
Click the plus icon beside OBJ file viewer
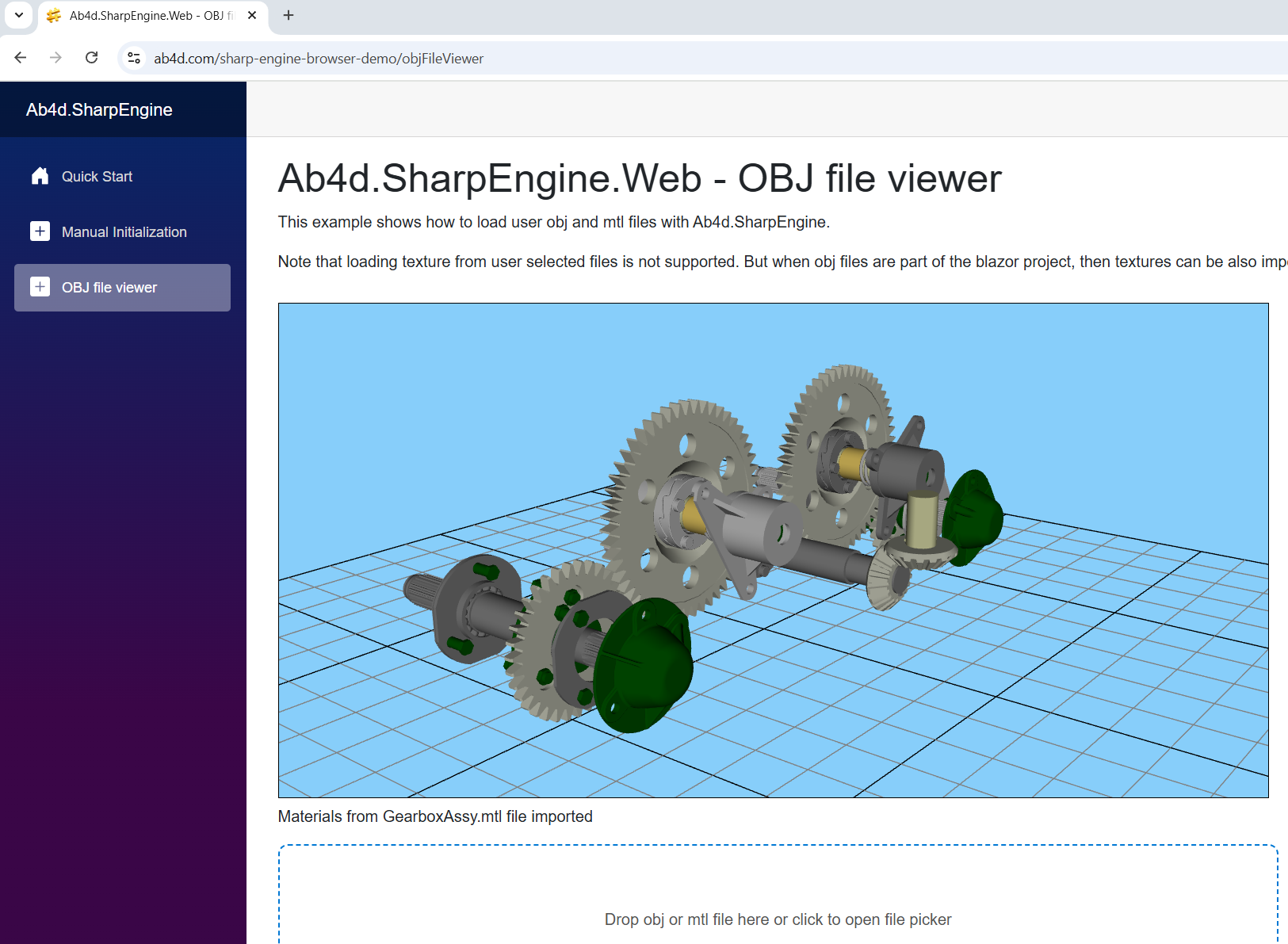(40, 287)
